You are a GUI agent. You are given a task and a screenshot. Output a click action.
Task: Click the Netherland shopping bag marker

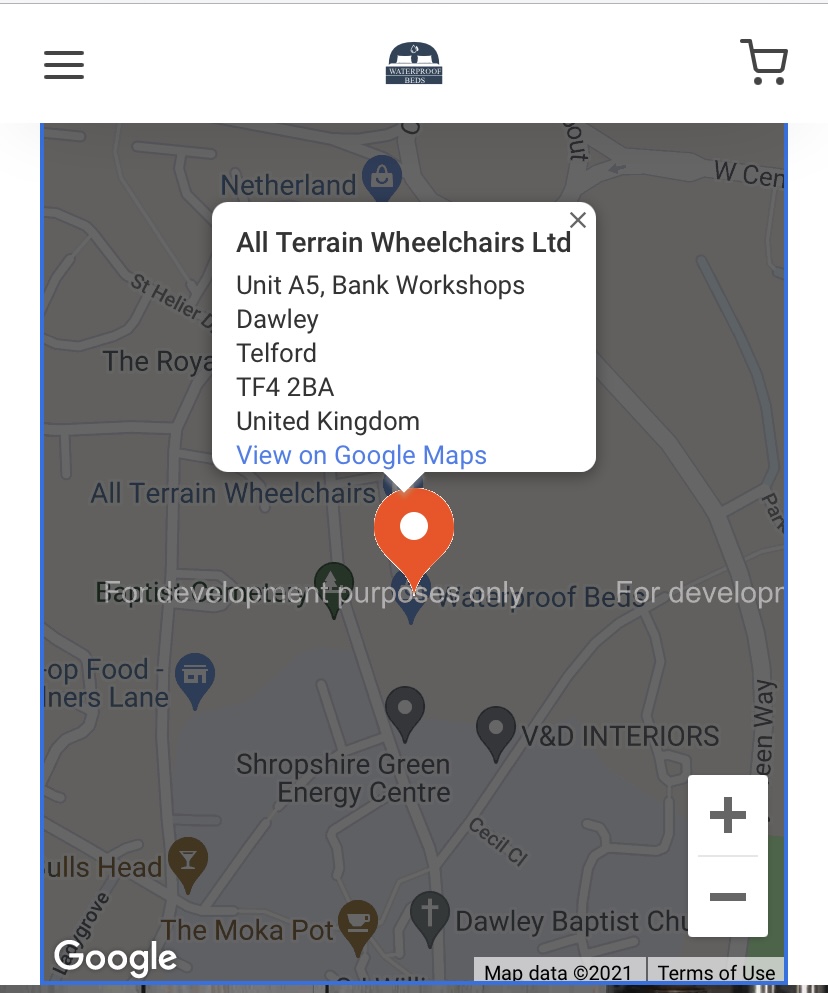pos(381,180)
